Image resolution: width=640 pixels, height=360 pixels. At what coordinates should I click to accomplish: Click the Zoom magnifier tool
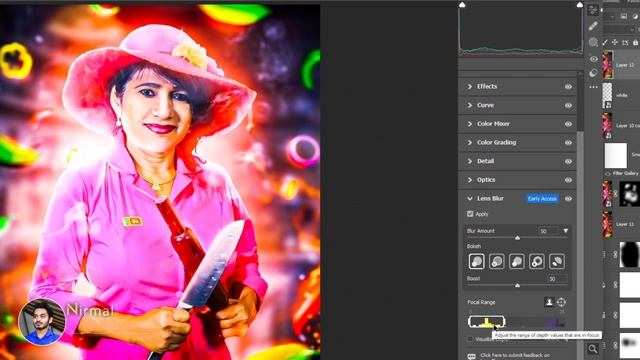tap(593, 349)
